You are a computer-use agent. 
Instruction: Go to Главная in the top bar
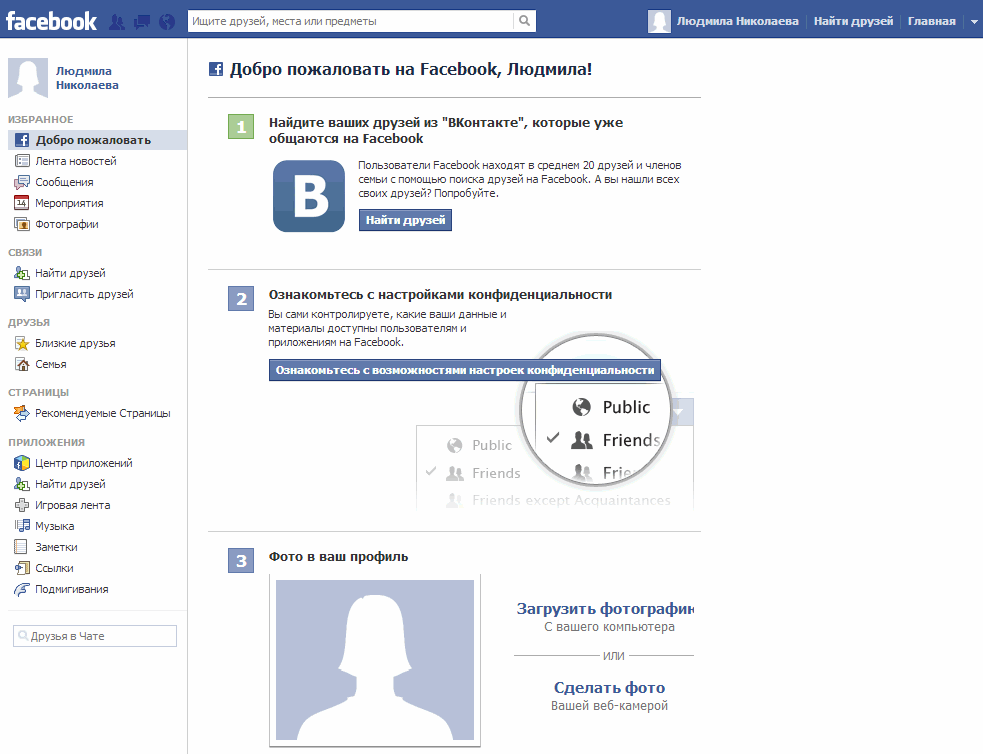[932, 21]
